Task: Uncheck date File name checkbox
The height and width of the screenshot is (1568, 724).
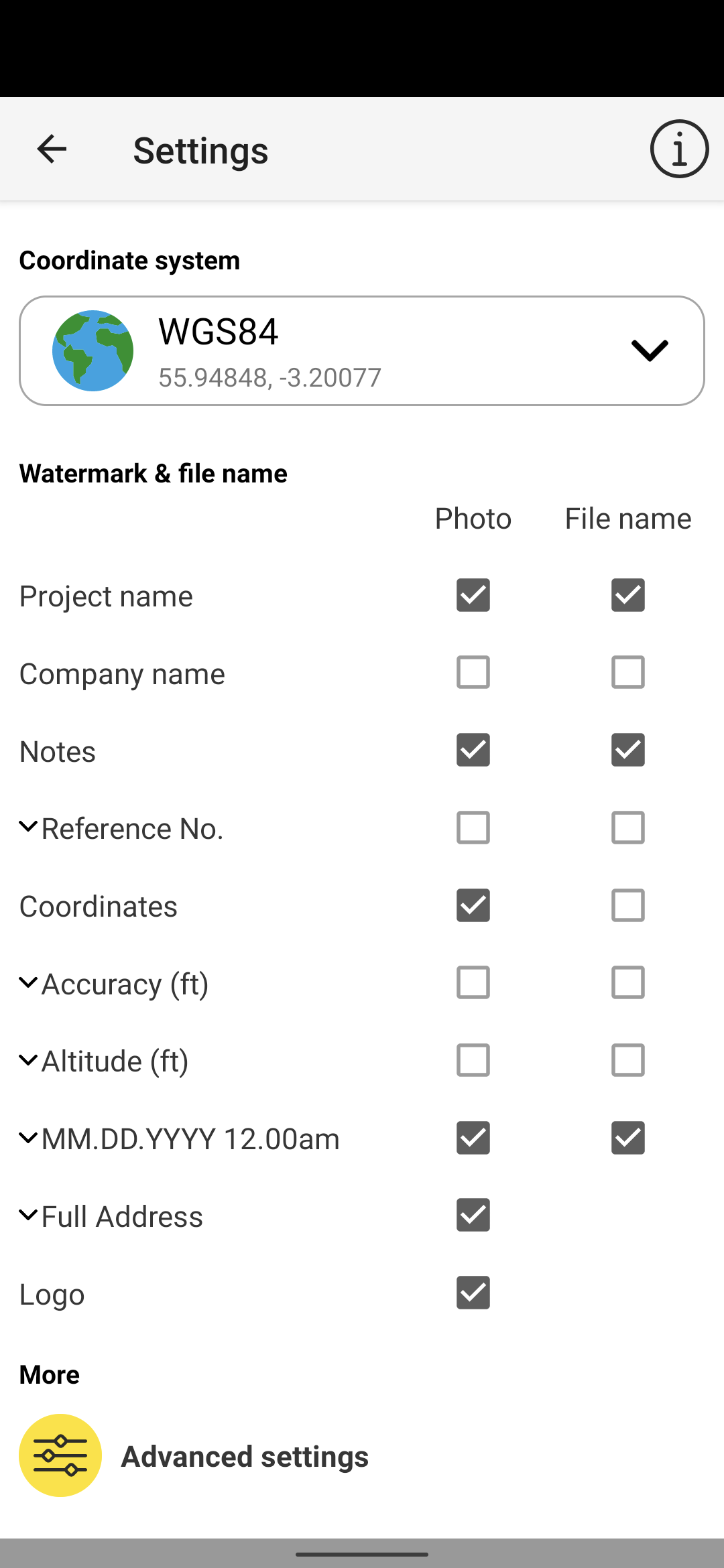Action: coord(628,1138)
